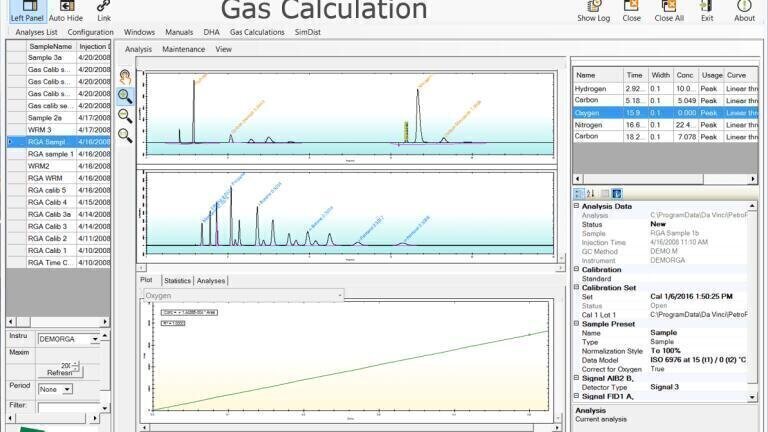Click the Curve column header
Viewport: 768px width, 432px height.
point(741,75)
